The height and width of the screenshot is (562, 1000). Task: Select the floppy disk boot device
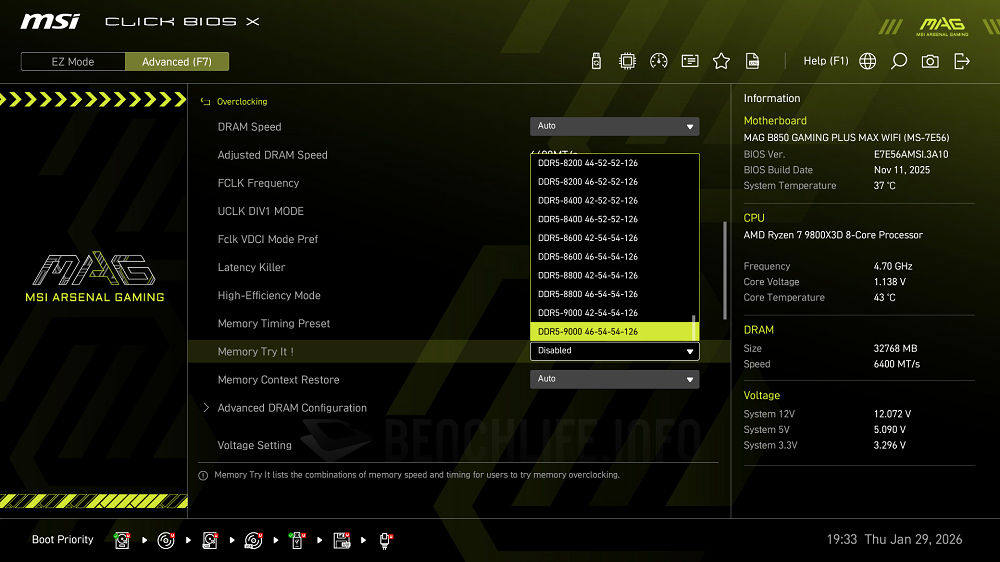tap(342, 540)
